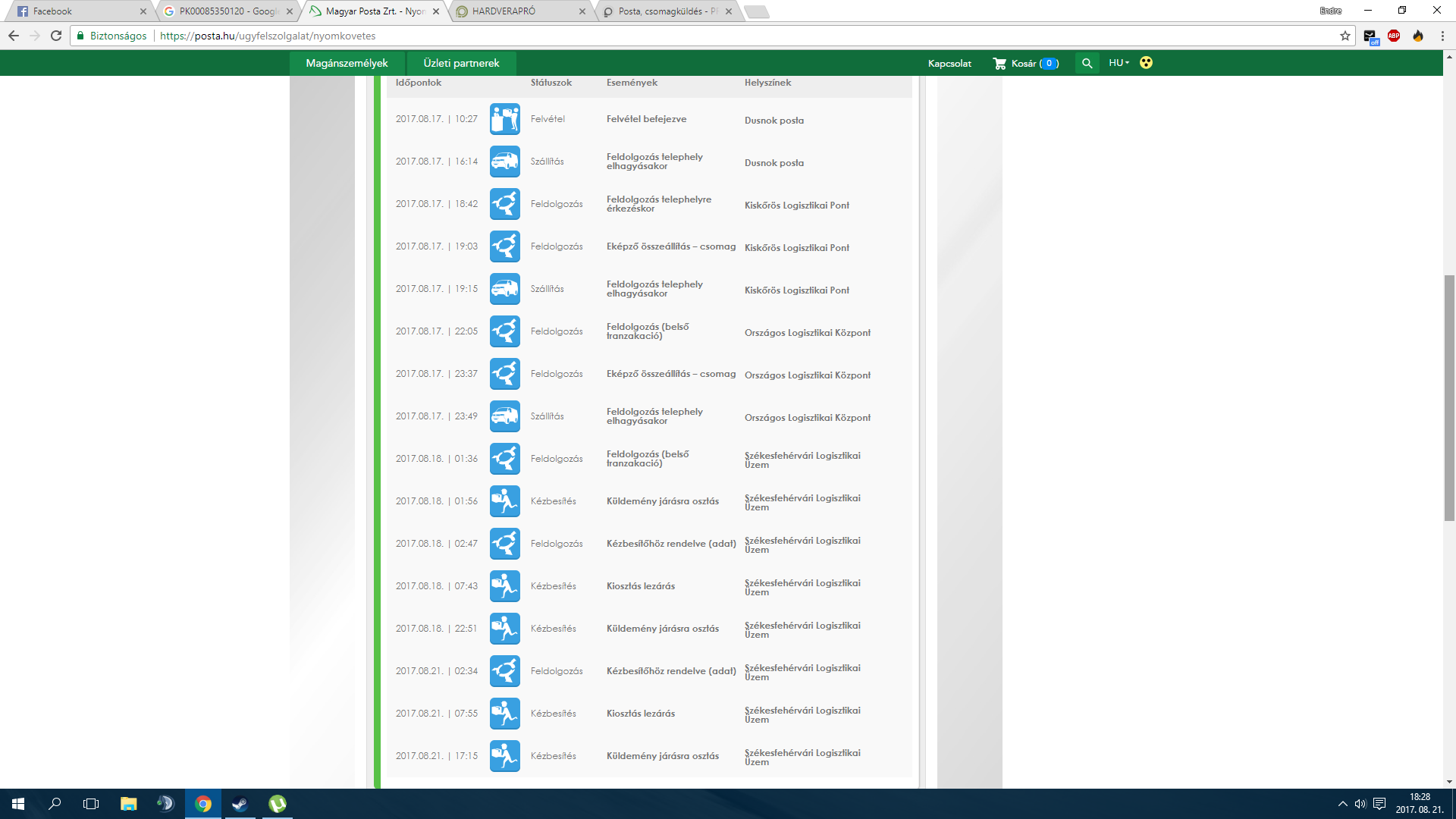Switch to the Üzleti partnerek tab
The height and width of the screenshot is (819, 1456).
point(461,63)
